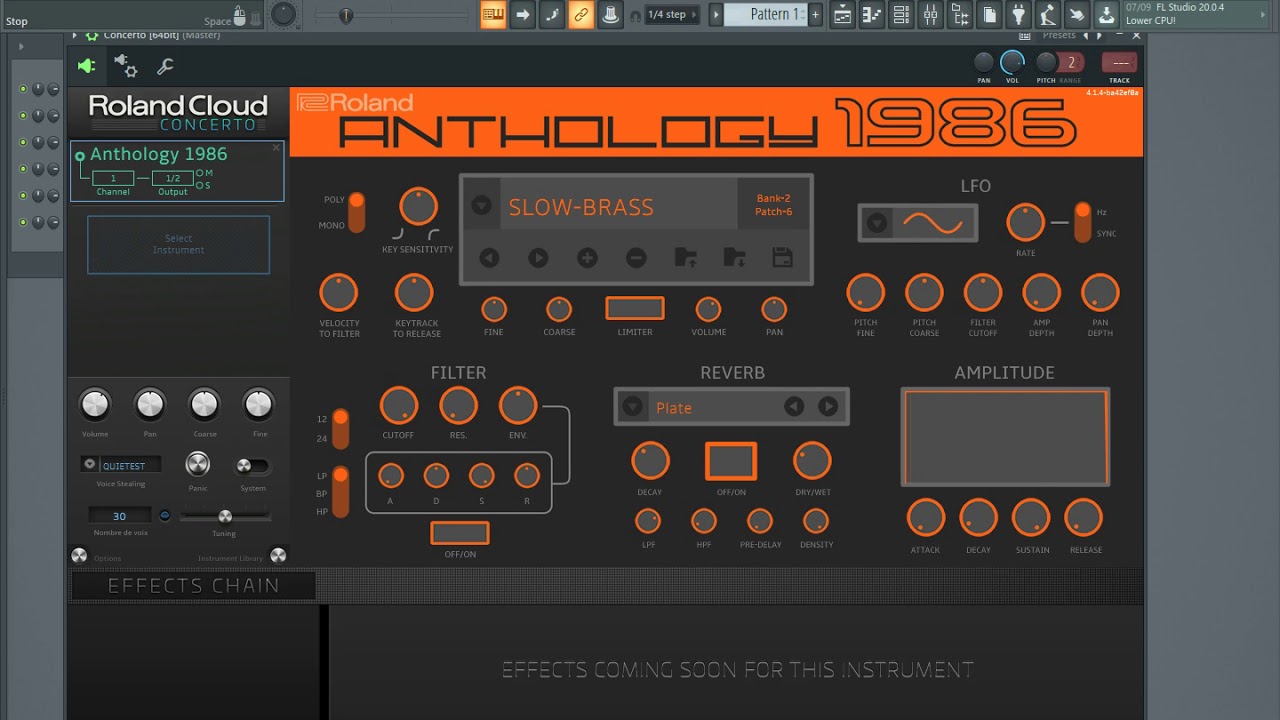This screenshot has height=720, width=1280.
Task: Click the filter CUTOFF knob
Action: (x=398, y=406)
